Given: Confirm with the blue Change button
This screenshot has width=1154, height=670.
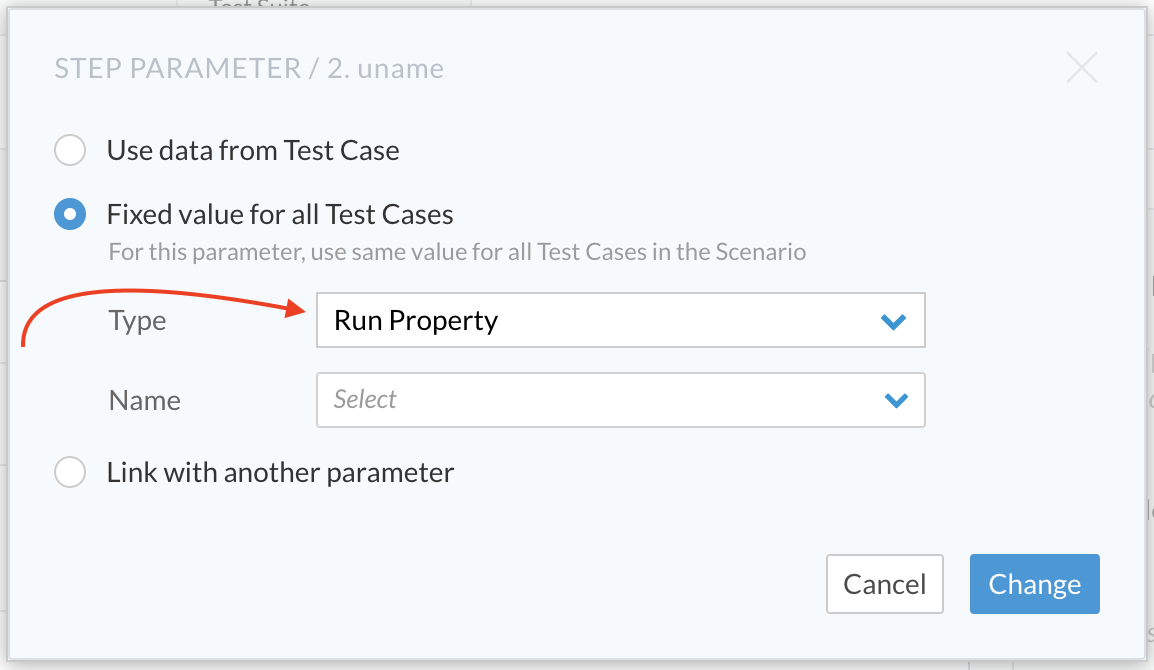Looking at the screenshot, I should [x=1035, y=584].
